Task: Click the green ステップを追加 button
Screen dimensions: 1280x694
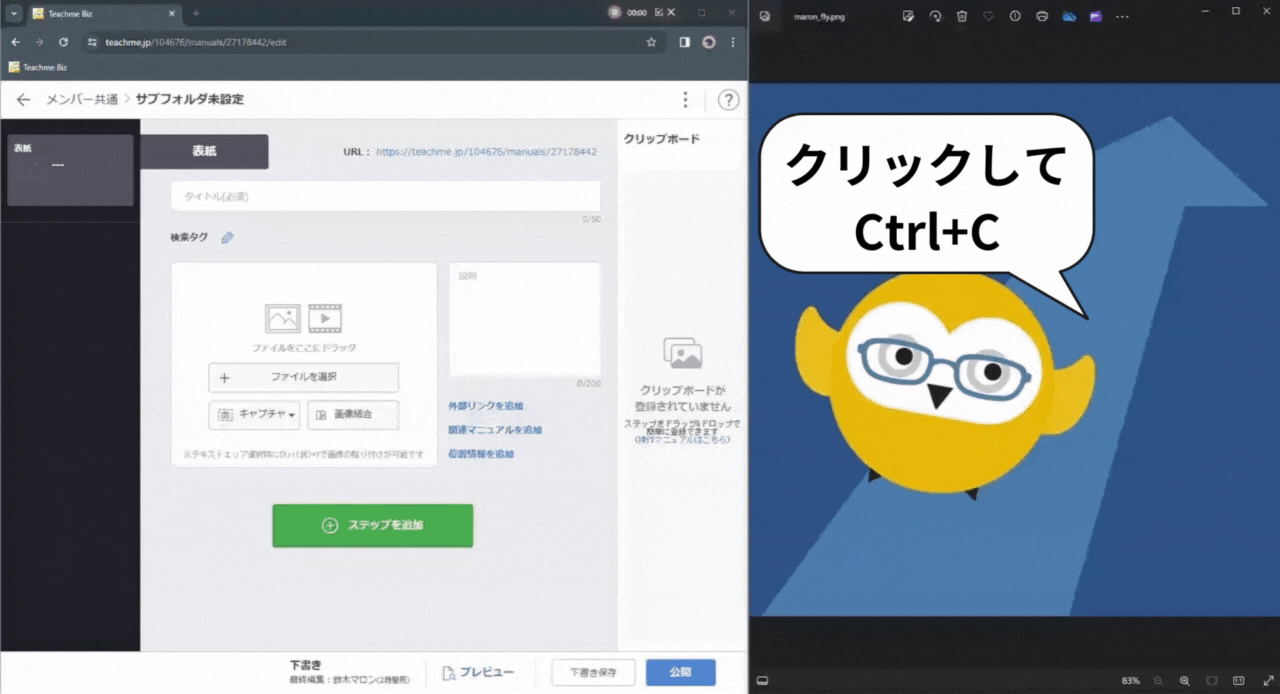Action: click(x=372, y=525)
